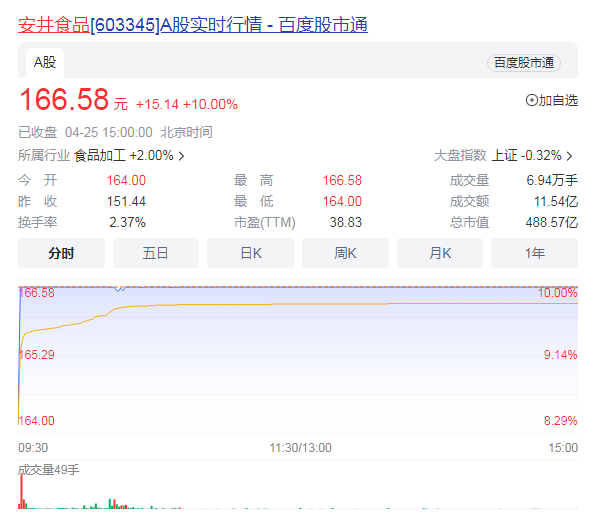Click the 上证 index name

[x=504, y=156]
